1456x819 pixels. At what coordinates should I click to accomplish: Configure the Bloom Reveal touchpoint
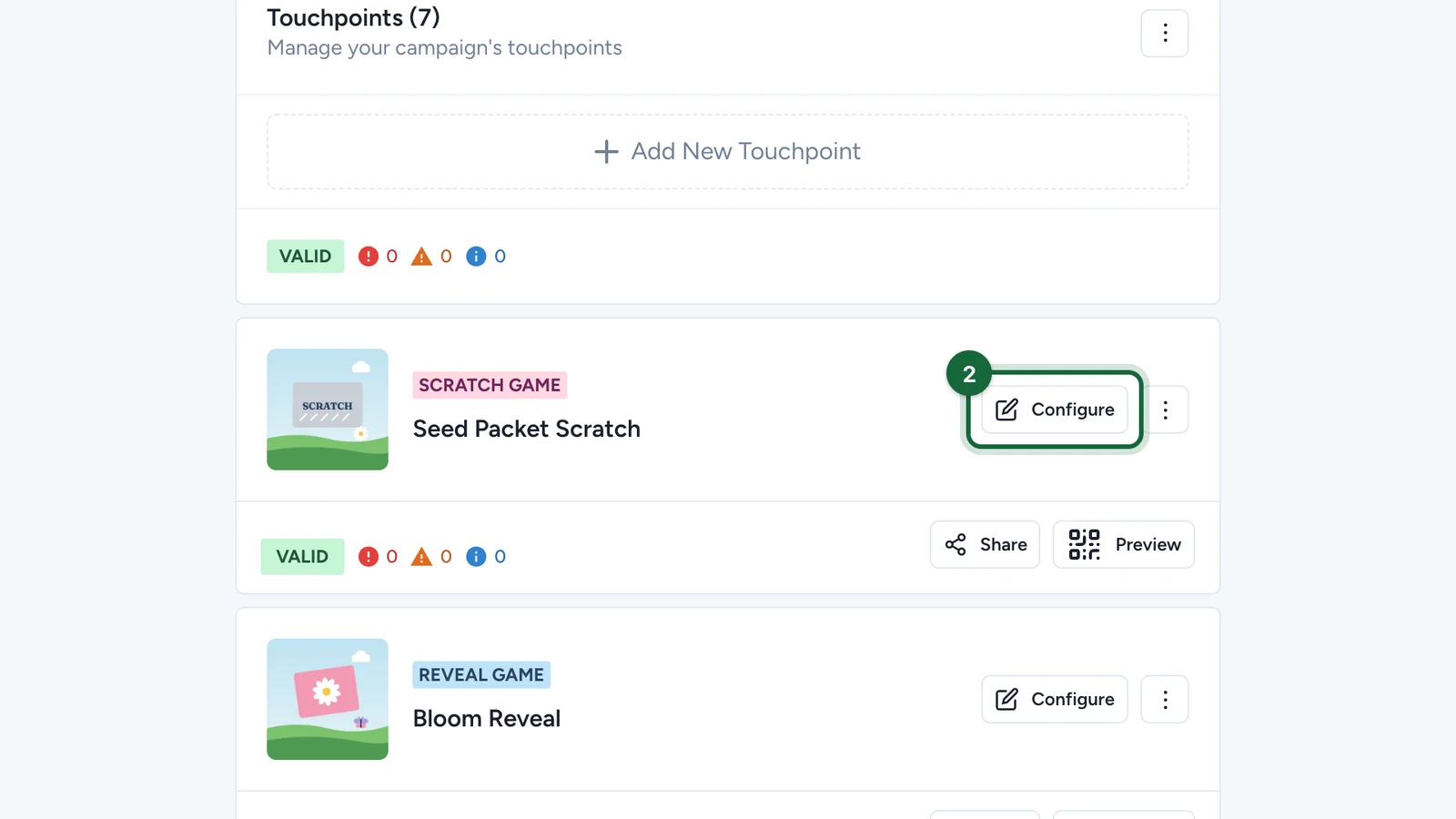[x=1055, y=699]
